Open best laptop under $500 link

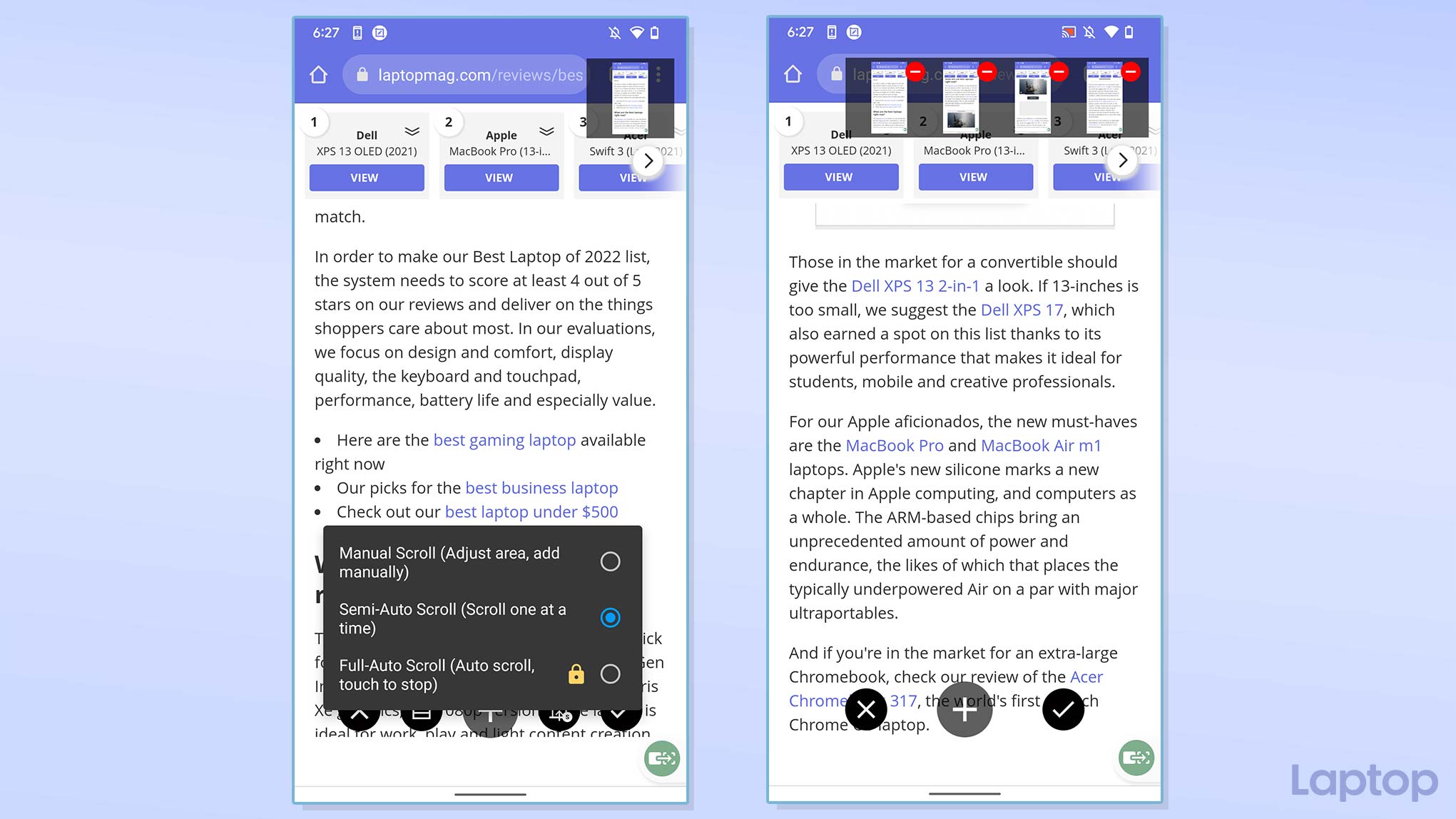click(x=530, y=511)
